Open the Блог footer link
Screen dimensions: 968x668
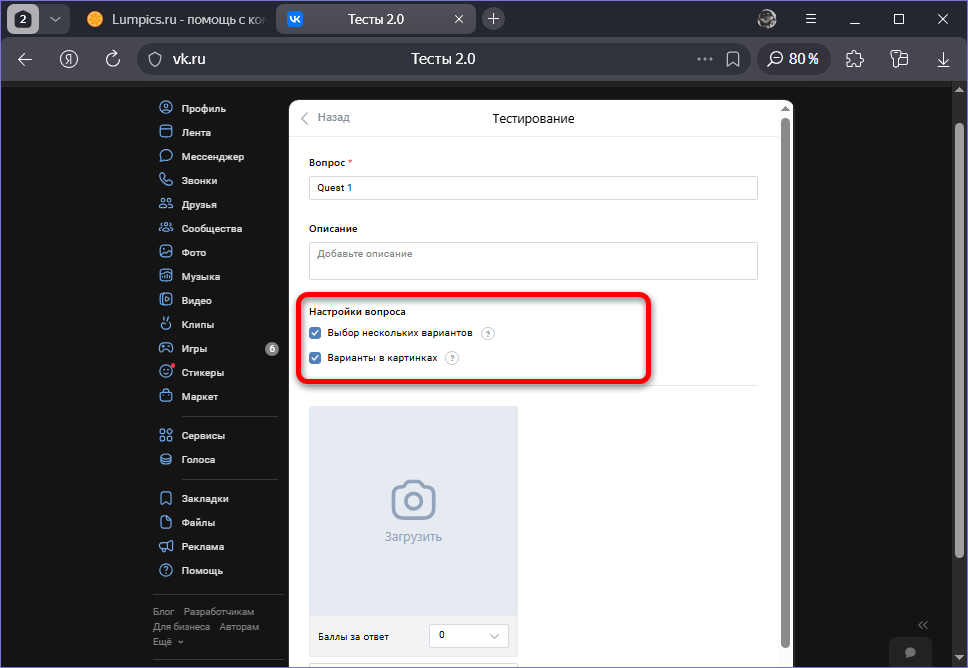[x=164, y=612]
